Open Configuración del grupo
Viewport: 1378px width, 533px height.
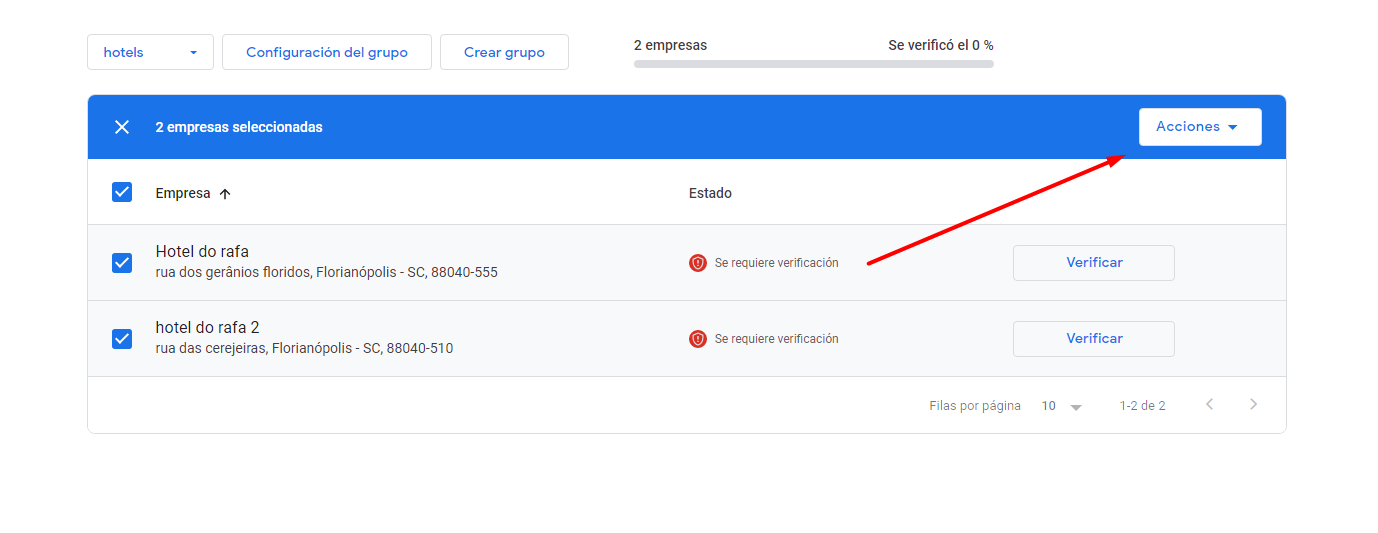[327, 52]
